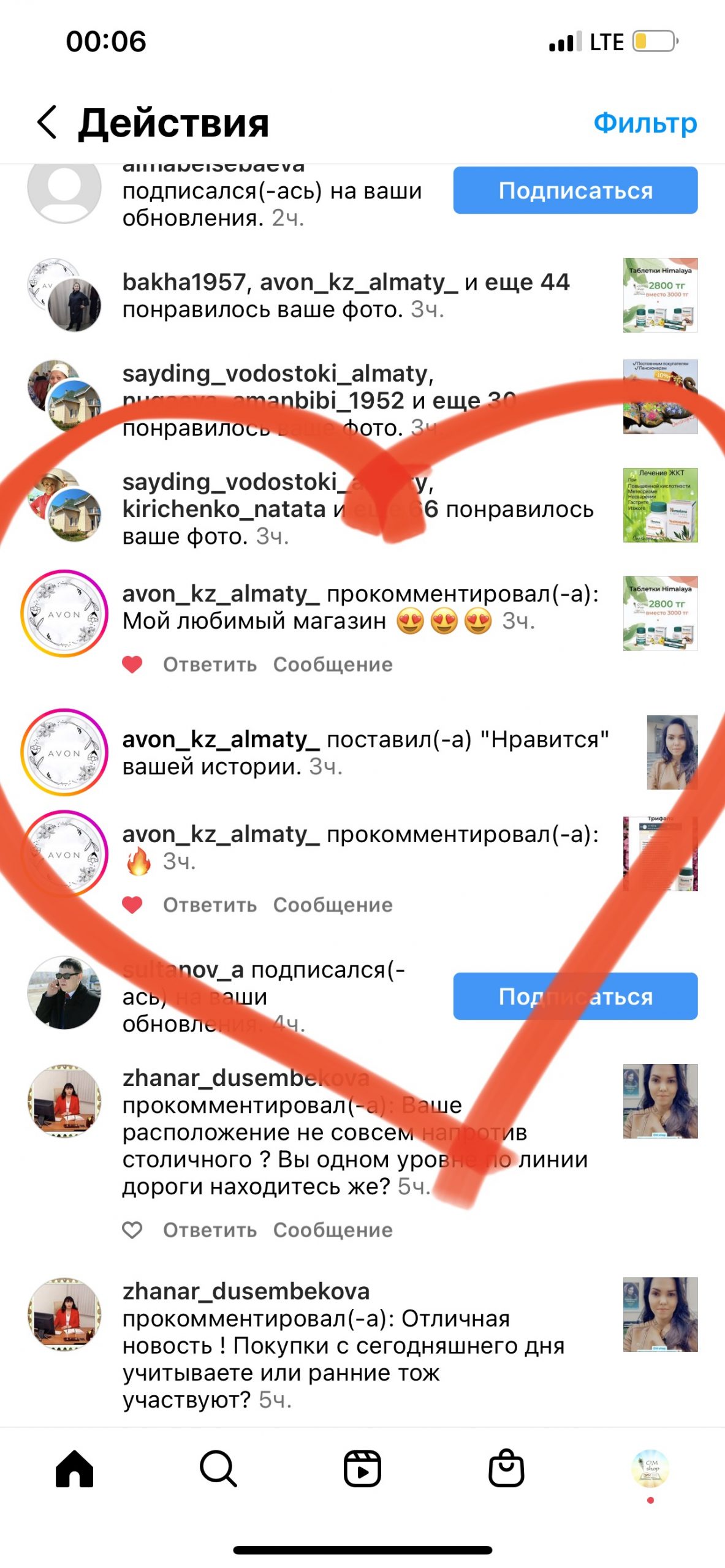Open the Лечение ЖКТ post thumbnail
The width and height of the screenshot is (725, 1568).
pyautogui.click(x=661, y=505)
